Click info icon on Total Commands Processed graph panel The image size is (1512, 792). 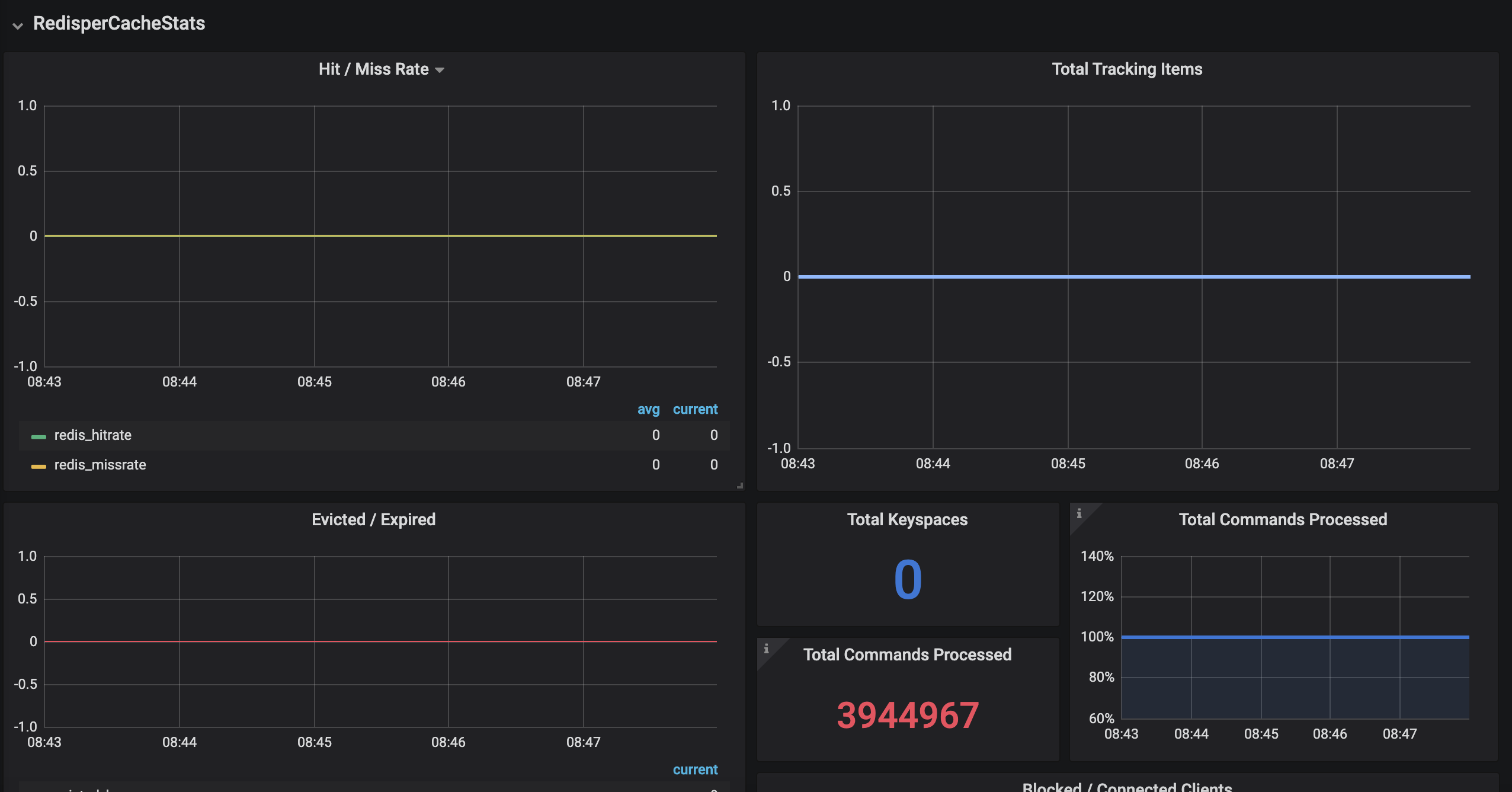[1079, 513]
